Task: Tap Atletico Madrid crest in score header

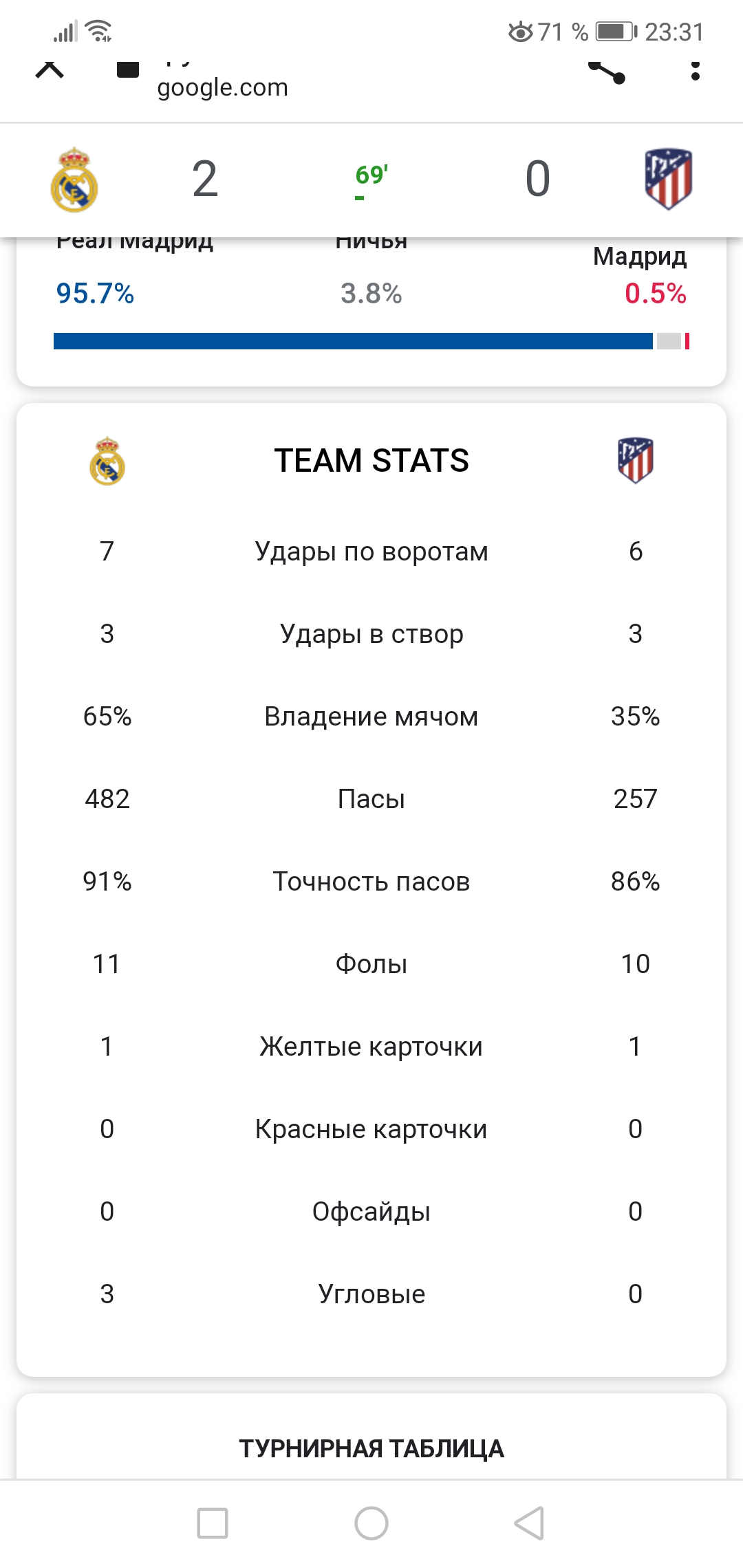Action: pos(668,178)
